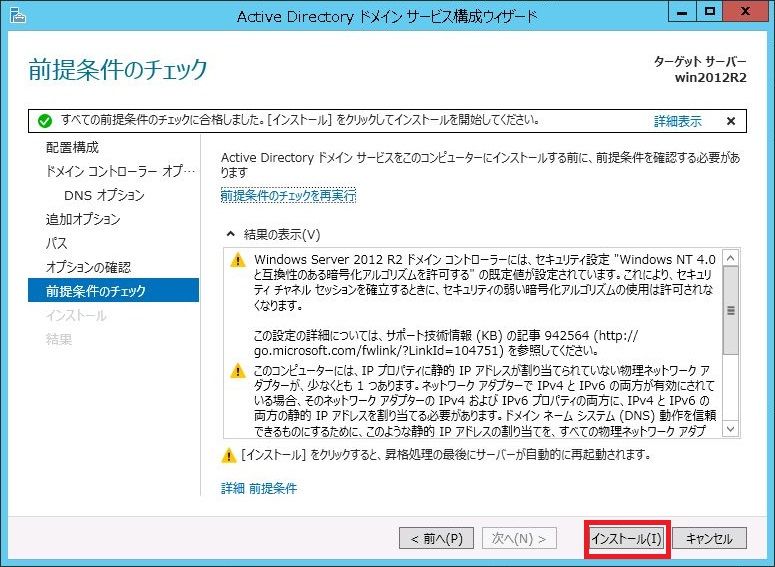This screenshot has height=567, width=775.
Task: Select the highlighted 前提条件のチェック step
Action: (x=114, y=290)
